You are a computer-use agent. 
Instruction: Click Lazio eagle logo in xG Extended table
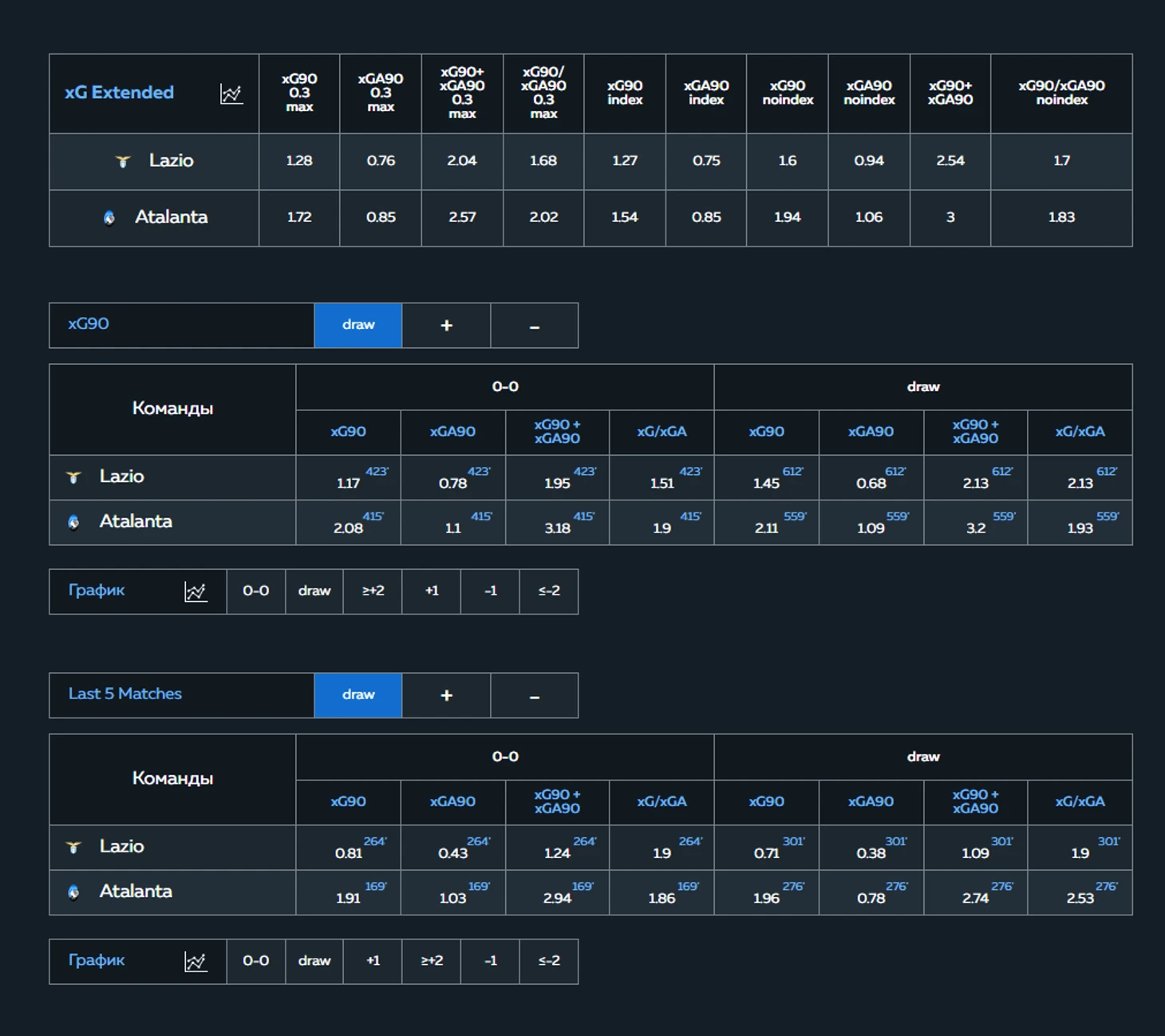pyautogui.click(x=123, y=161)
